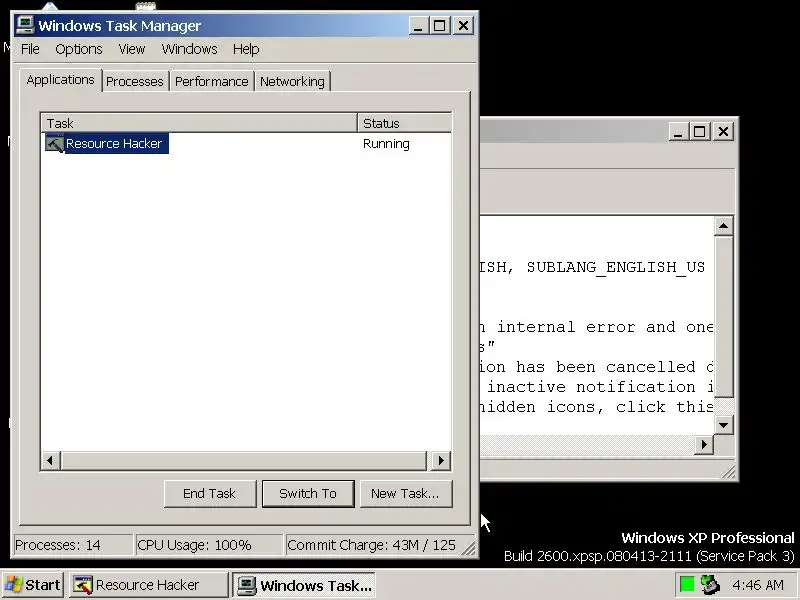Click Resource Hacker horizontal scroll right arrow
800x600 pixels.
704,444
